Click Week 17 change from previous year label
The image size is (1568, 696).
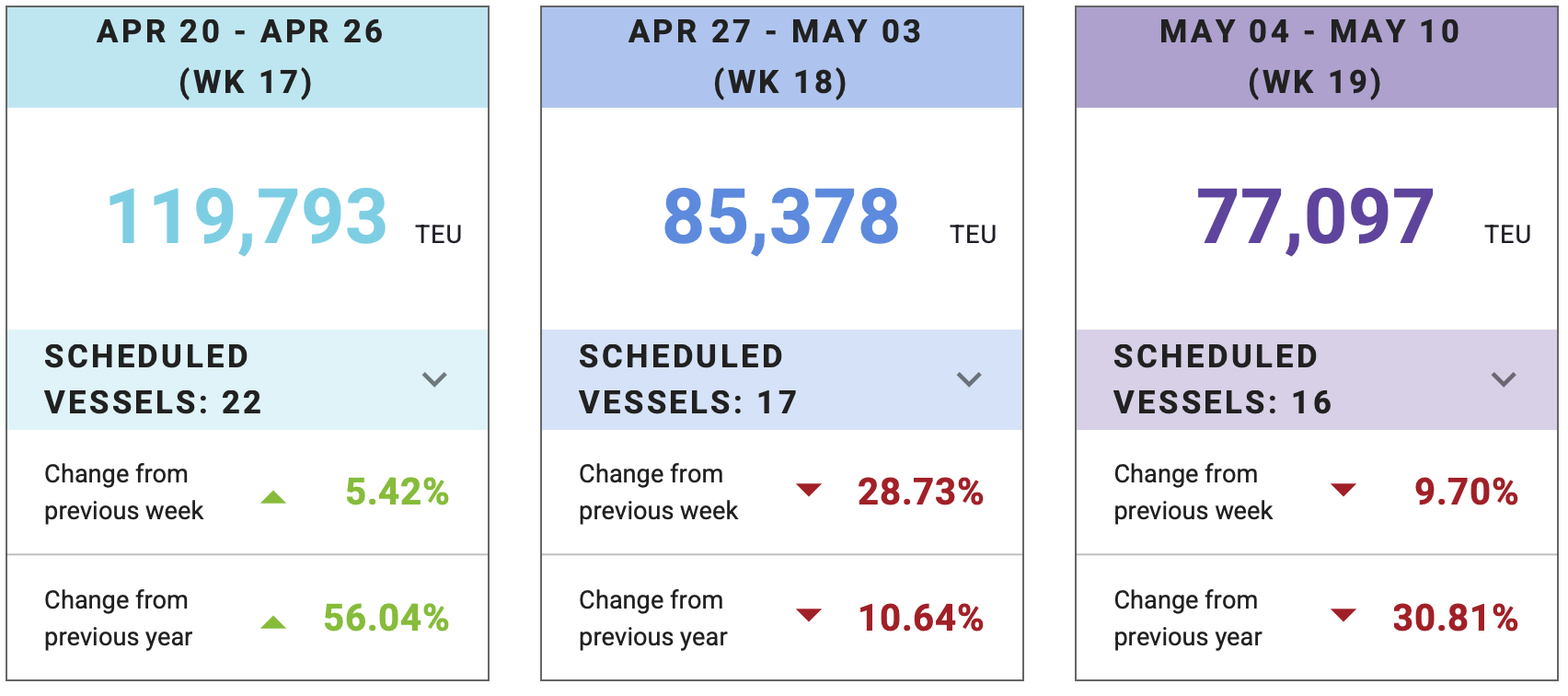pos(119,618)
